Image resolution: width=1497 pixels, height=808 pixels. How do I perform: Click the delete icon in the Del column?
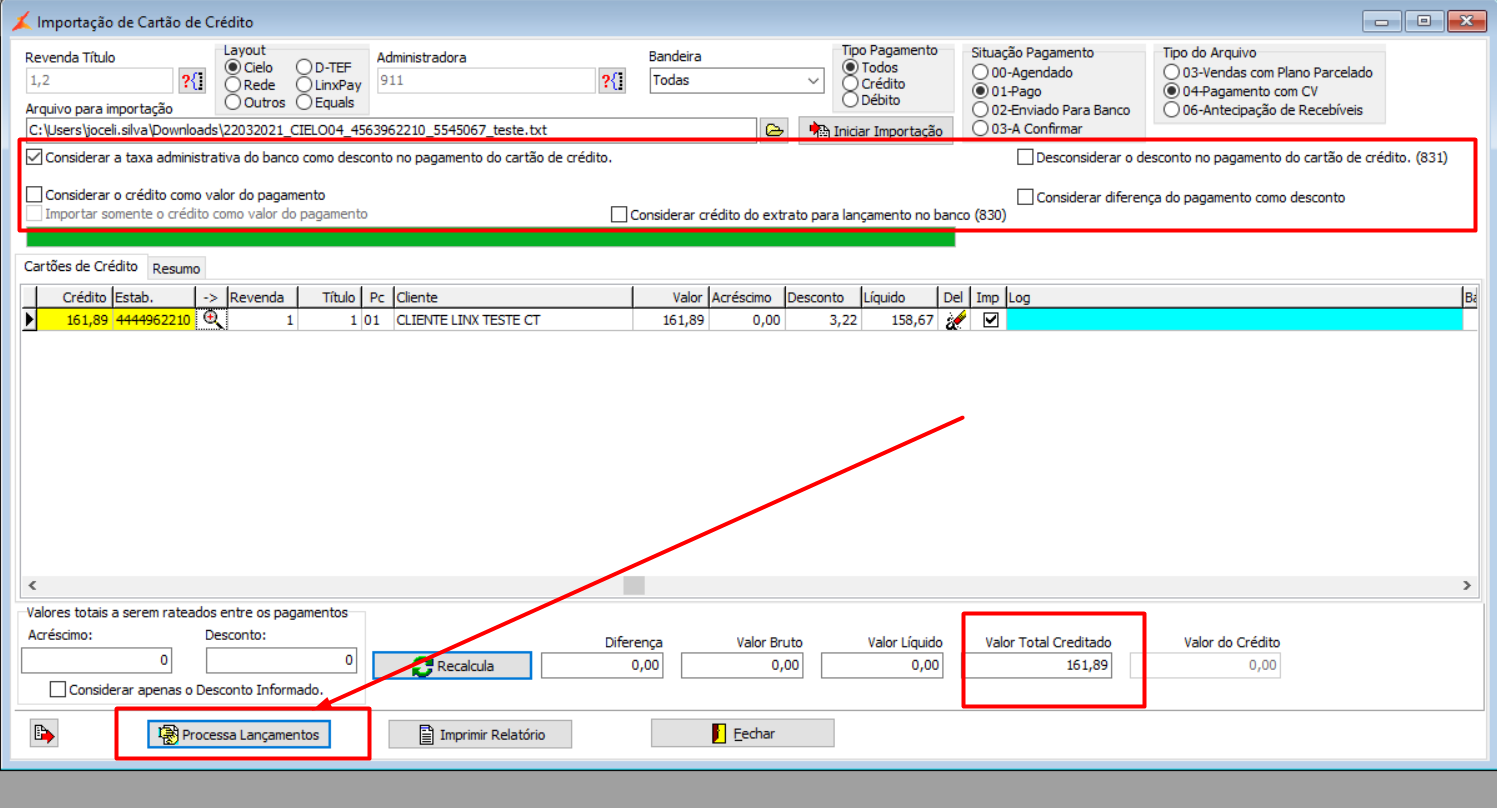[955, 320]
